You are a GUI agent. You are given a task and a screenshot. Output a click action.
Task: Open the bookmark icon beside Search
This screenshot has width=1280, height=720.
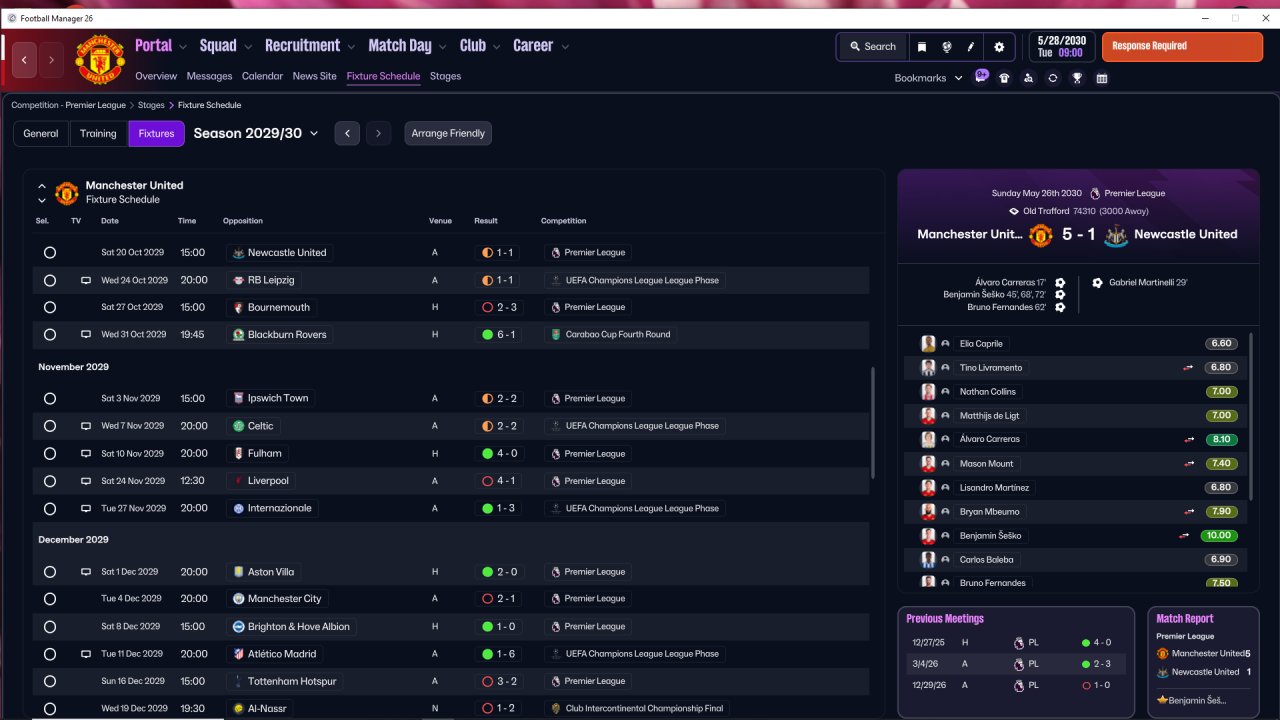coord(922,47)
